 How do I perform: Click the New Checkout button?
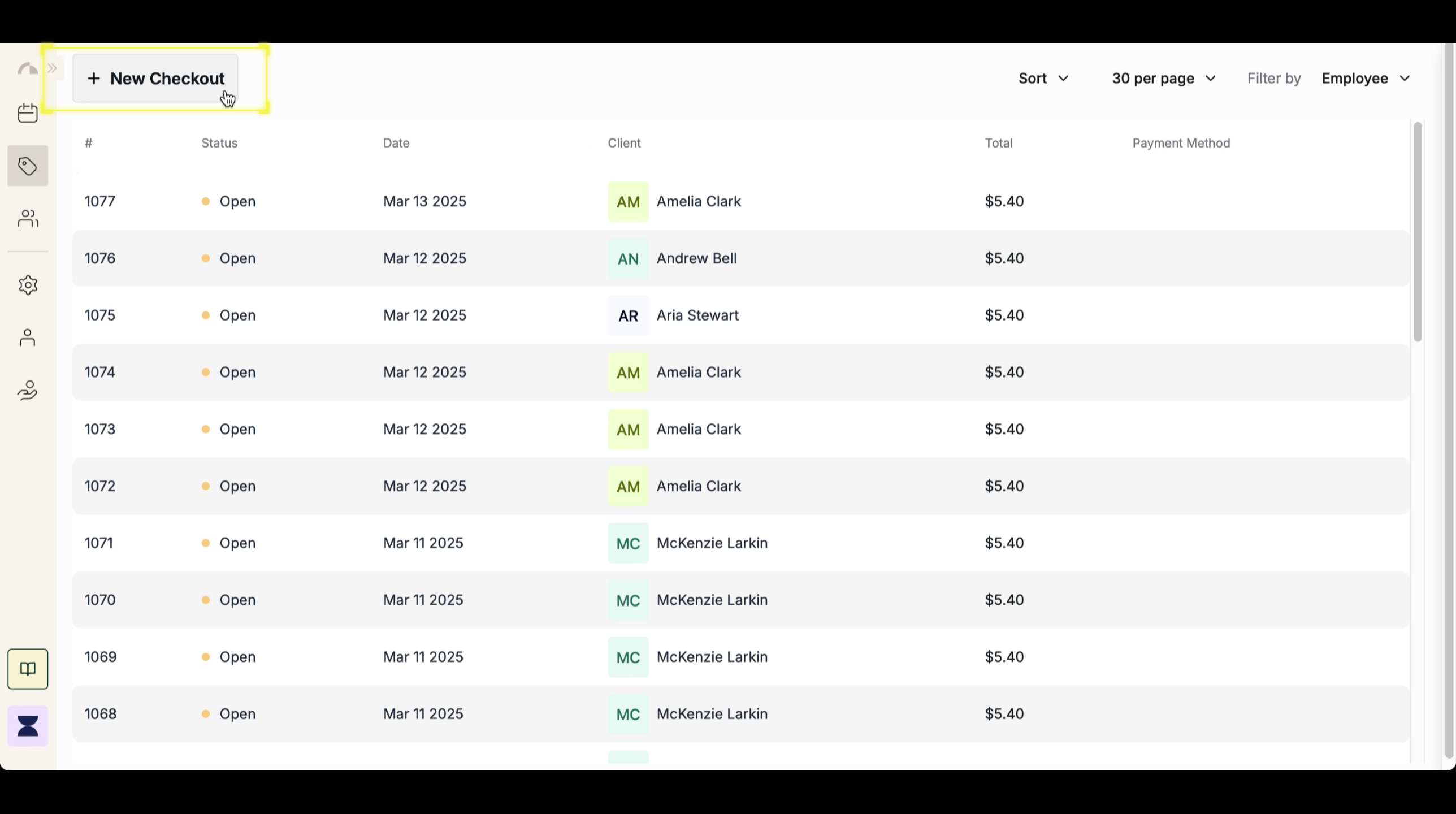pyautogui.click(x=157, y=79)
